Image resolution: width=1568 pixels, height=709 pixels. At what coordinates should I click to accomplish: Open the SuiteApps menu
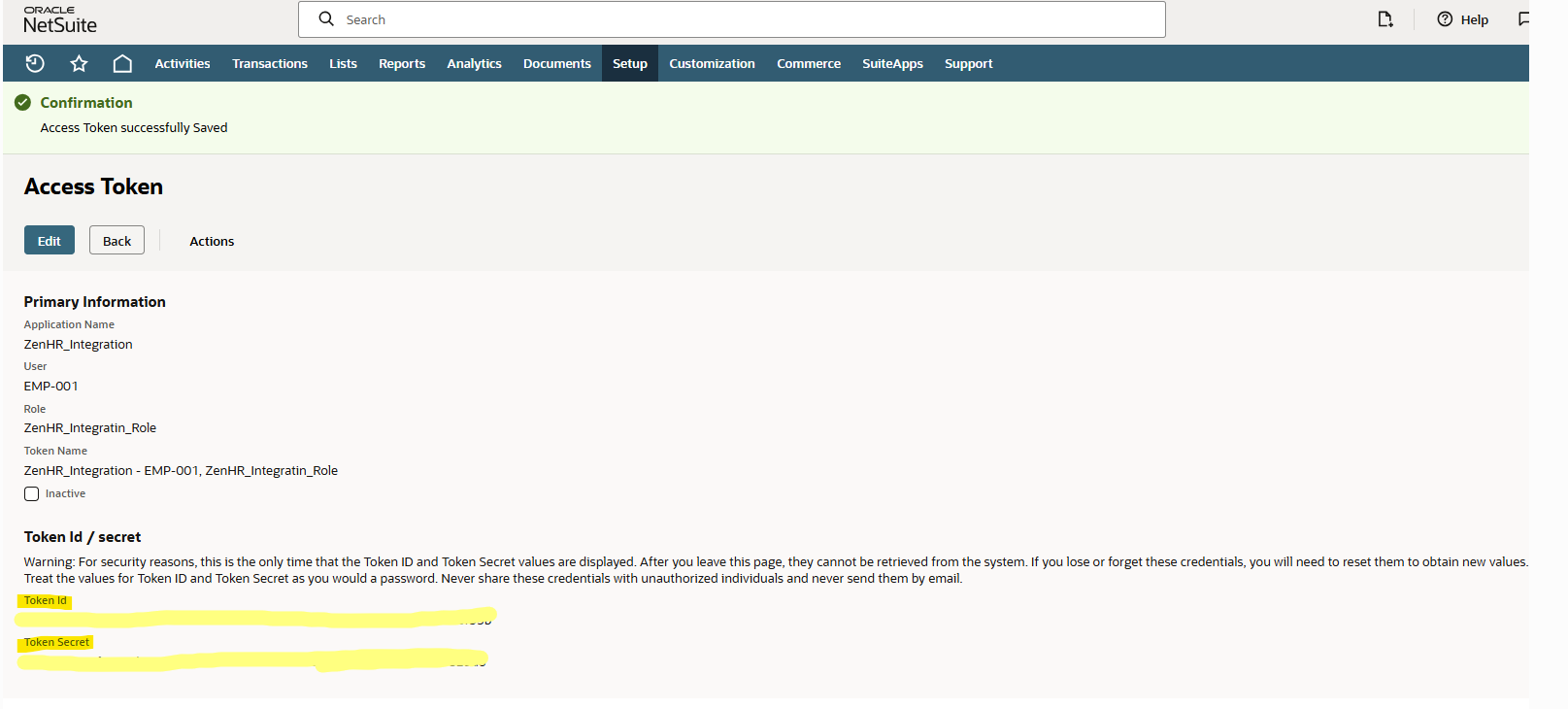[x=892, y=63]
